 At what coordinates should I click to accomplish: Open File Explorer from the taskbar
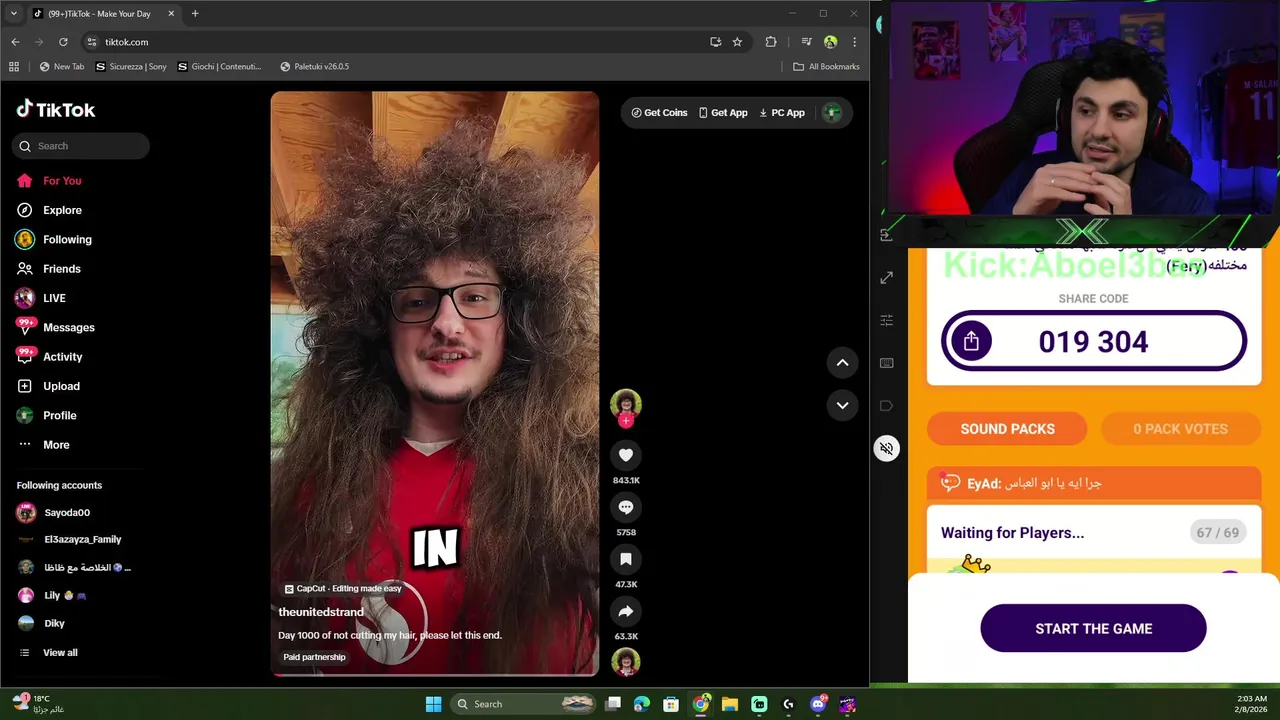click(730, 704)
